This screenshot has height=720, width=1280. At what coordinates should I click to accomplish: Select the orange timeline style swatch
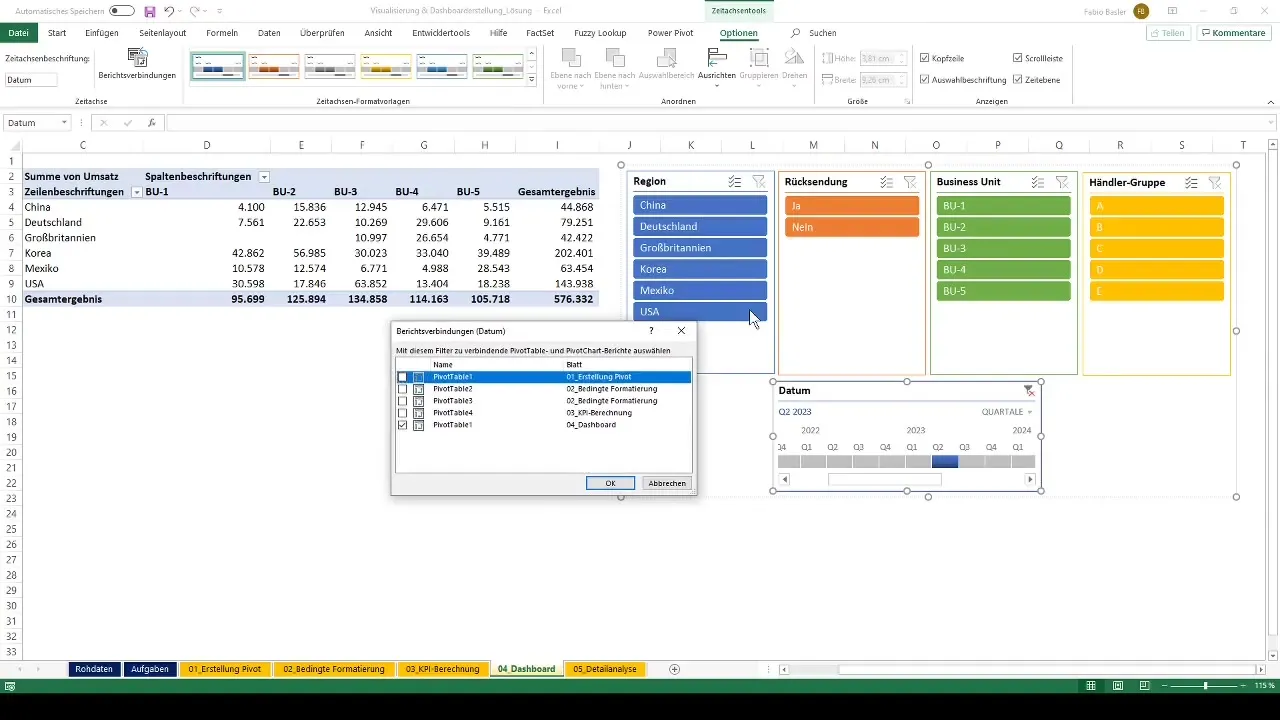(x=274, y=66)
